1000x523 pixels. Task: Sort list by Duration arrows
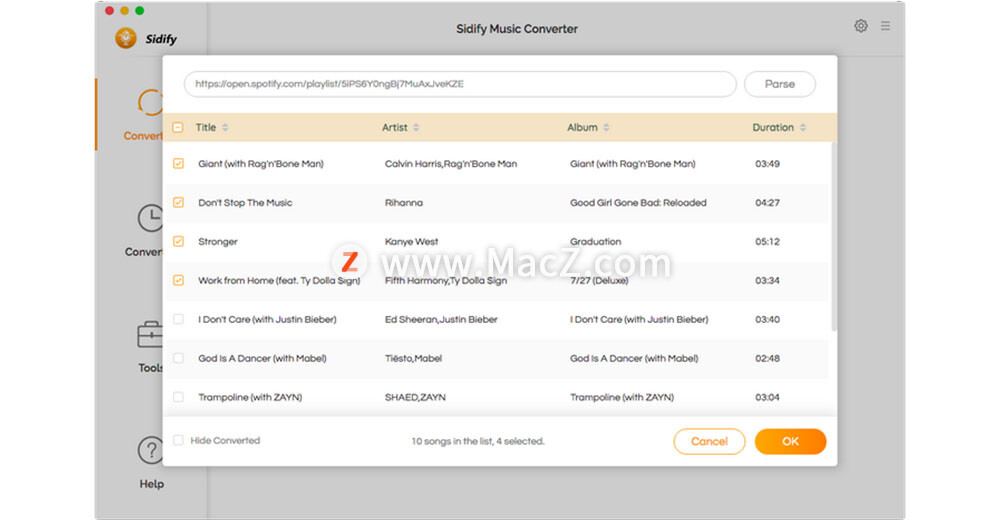point(802,128)
